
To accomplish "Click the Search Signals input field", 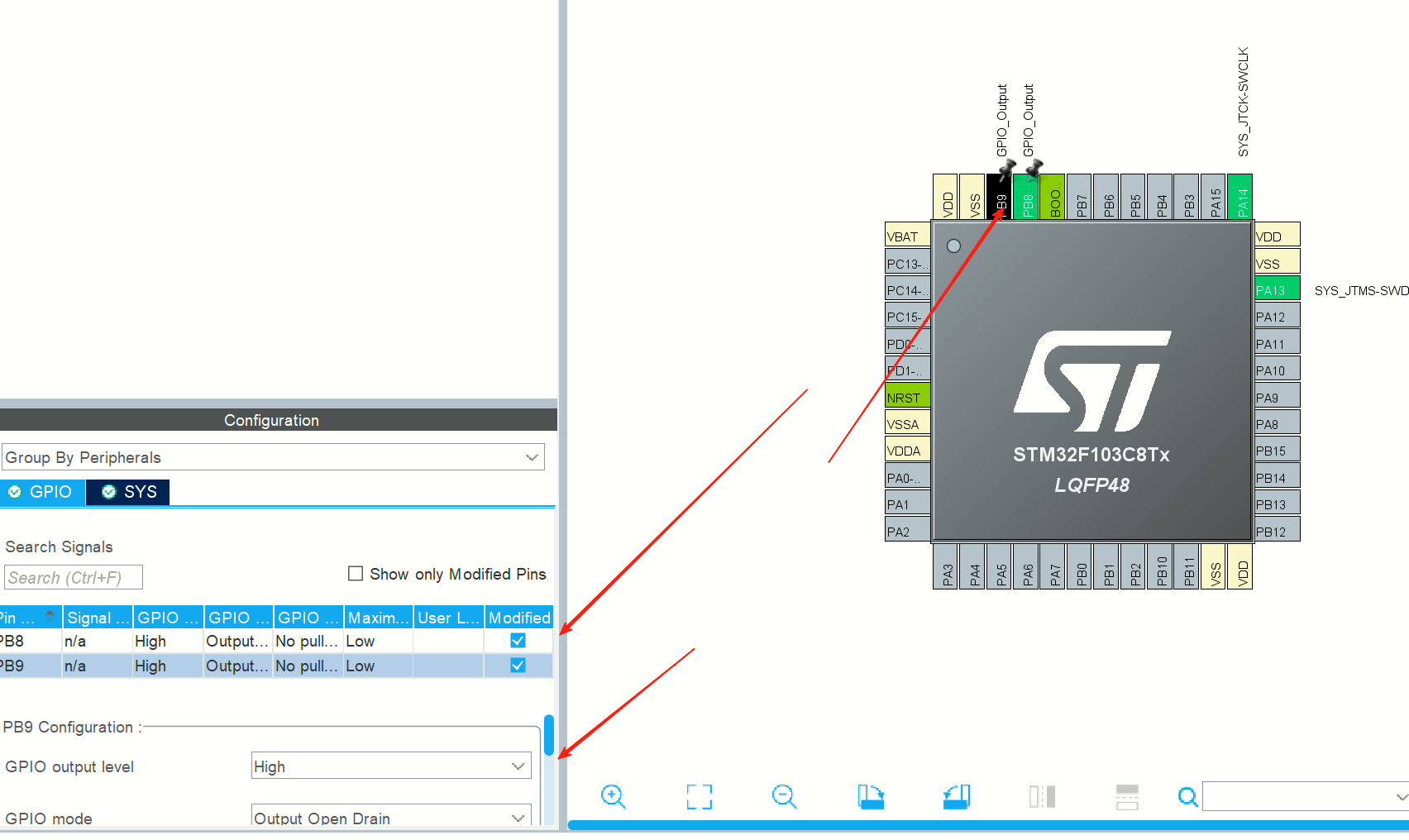I will pyautogui.click(x=73, y=577).
